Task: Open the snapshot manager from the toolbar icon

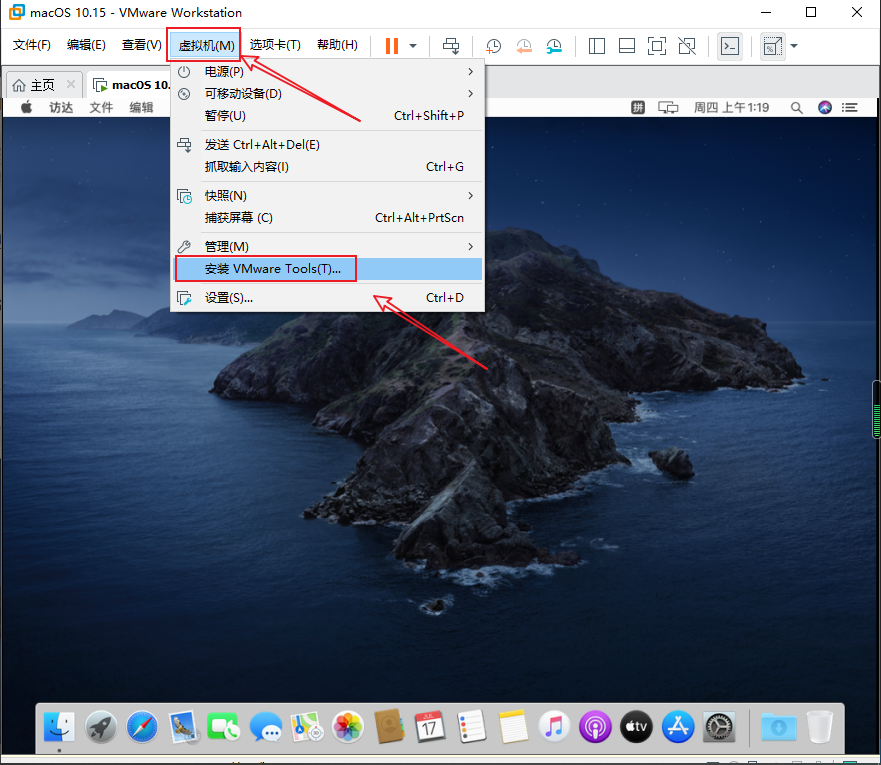Action: (x=554, y=46)
